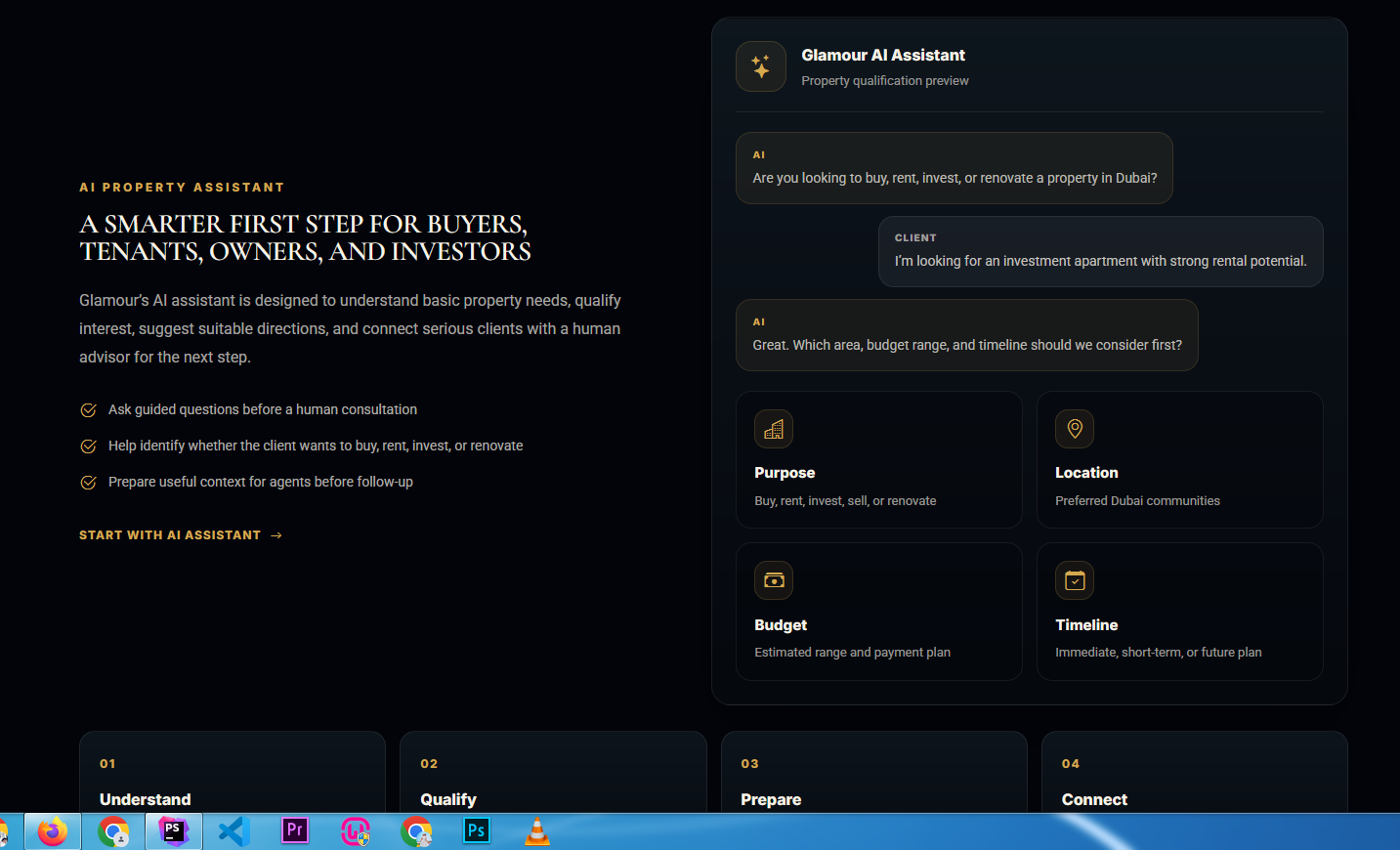Click "Immediate, short-term, or future plan" text
Viewport: 1400px width, 850px height.
(1158, 652)
